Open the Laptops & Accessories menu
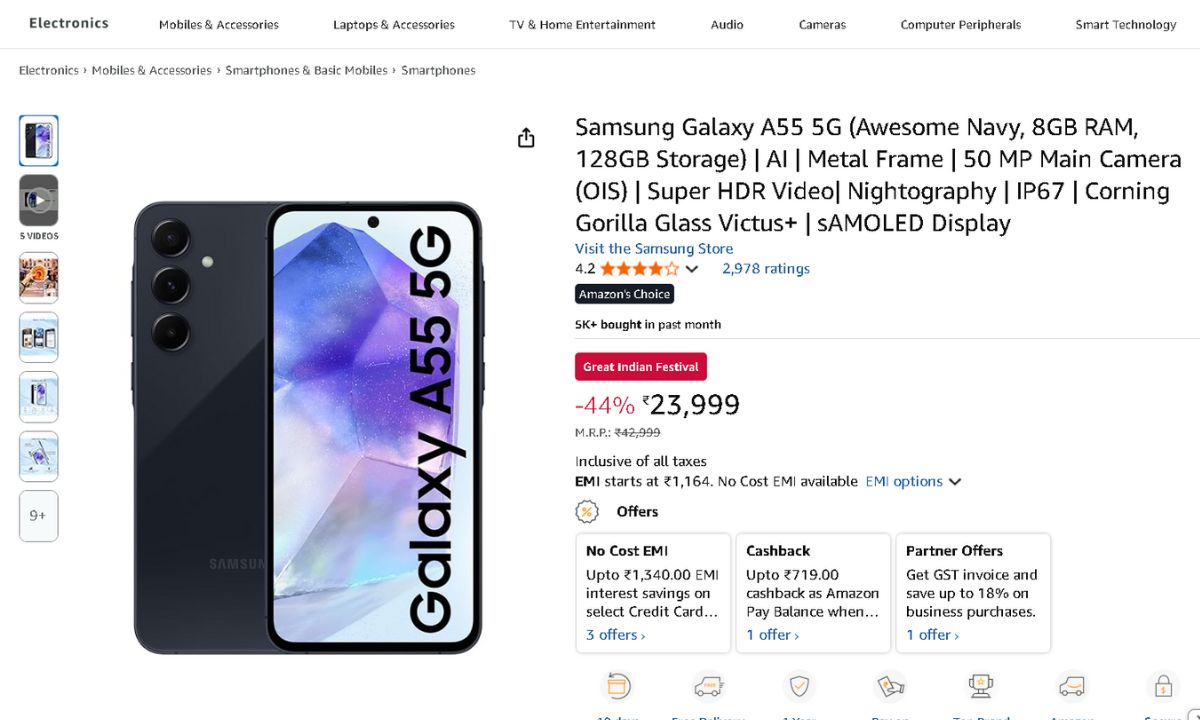This screenshot has width=1200, height=720. (393, 25)
